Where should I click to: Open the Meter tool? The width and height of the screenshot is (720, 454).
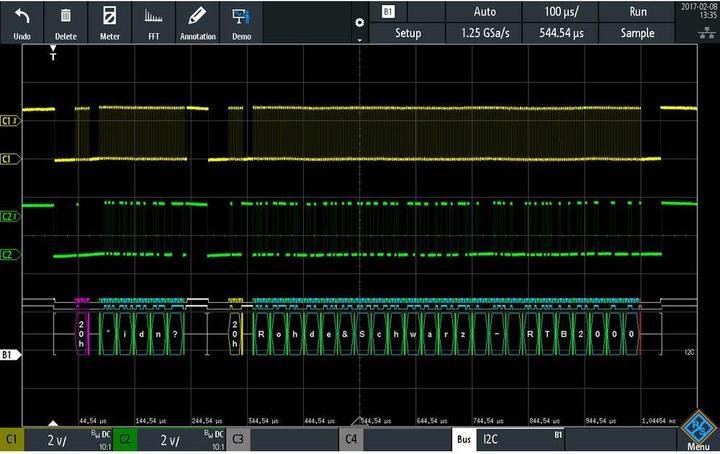[x=110, y=22]
